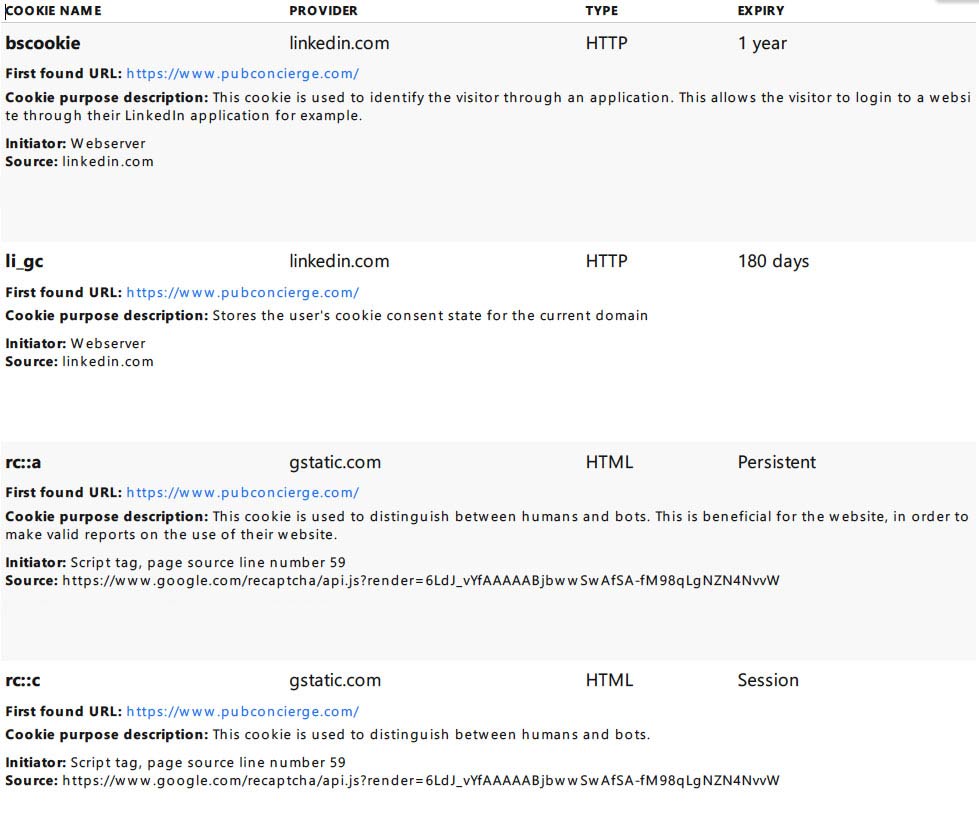Click the 1 year expiry value

tap(762, 43)
